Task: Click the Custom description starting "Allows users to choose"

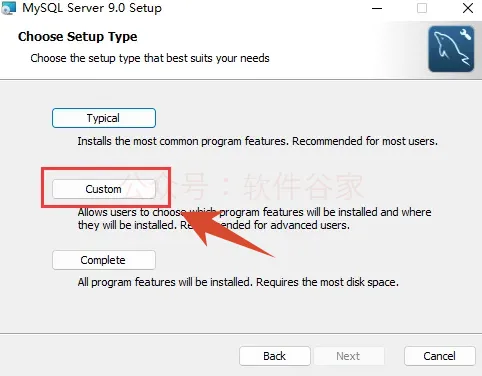Action: (255, 219)
